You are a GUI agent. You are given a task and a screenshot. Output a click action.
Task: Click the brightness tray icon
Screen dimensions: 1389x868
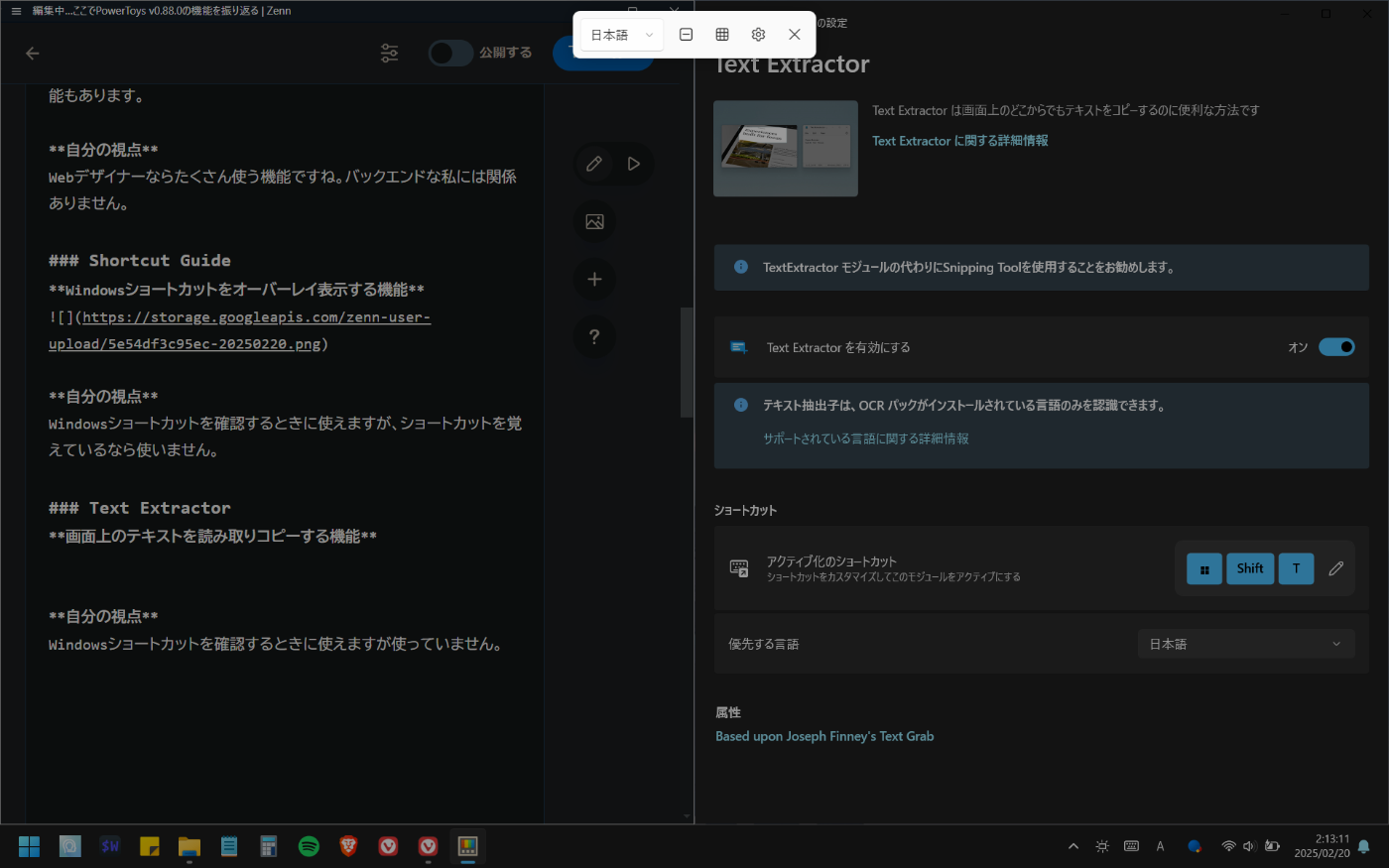[1102, 846]
